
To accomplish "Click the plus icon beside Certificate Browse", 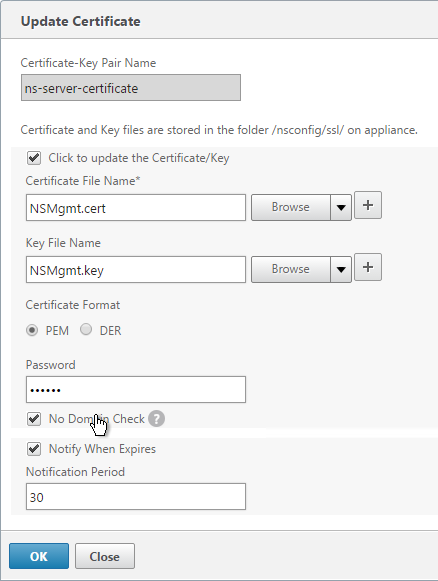I will point(368,205).
